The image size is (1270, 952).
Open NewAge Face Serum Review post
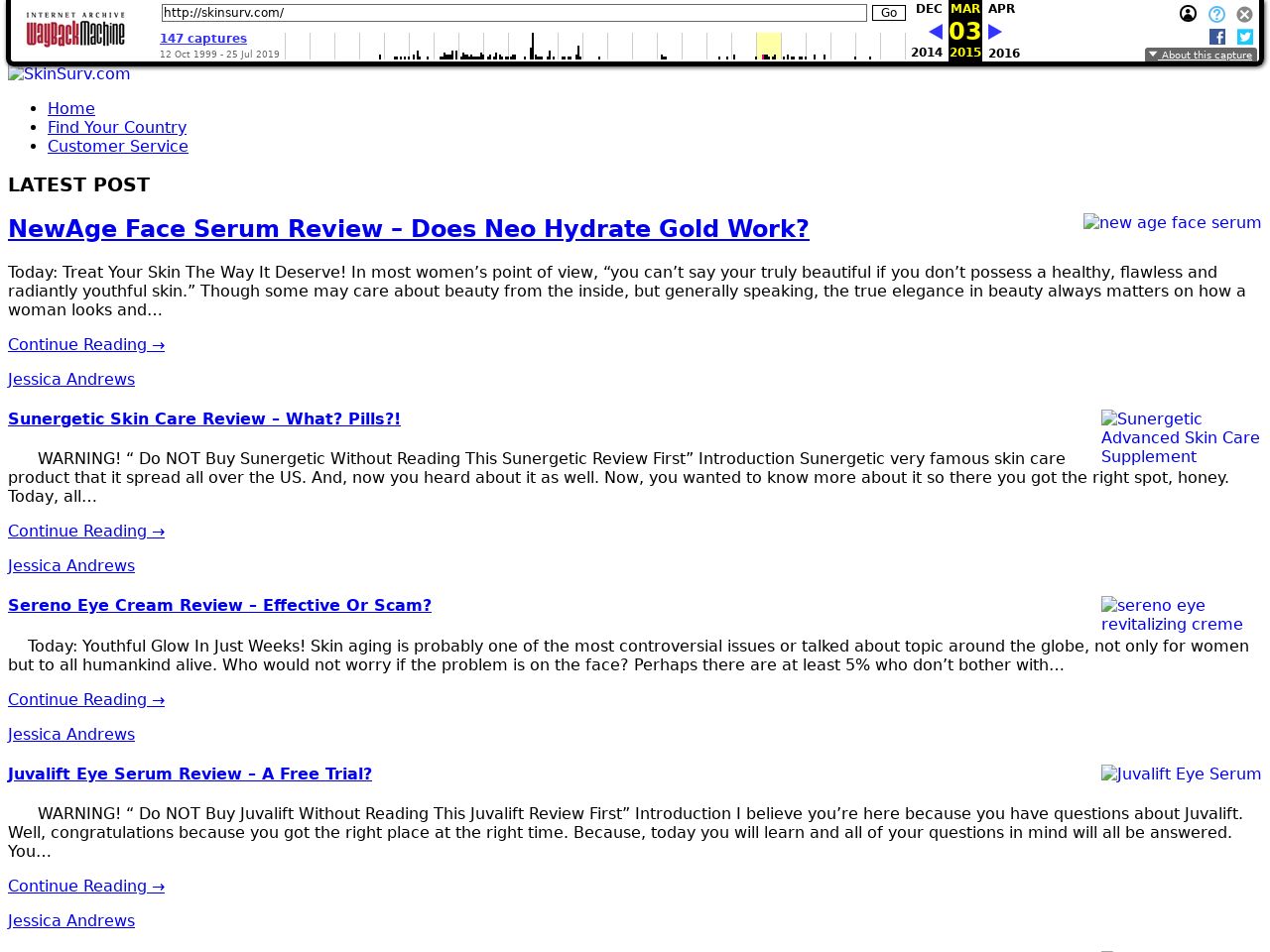(x=408, y=229)
